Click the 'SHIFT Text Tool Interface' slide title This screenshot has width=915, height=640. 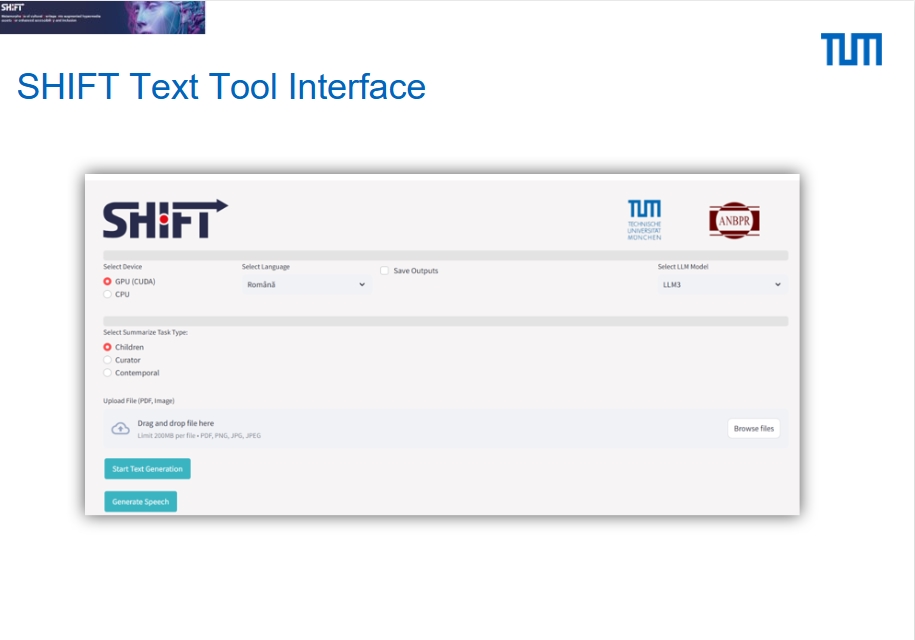tap(221, 87)
